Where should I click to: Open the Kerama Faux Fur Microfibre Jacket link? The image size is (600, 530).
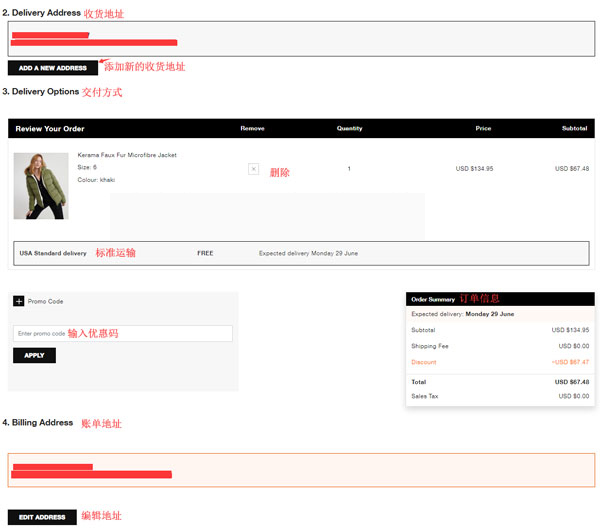127,155
